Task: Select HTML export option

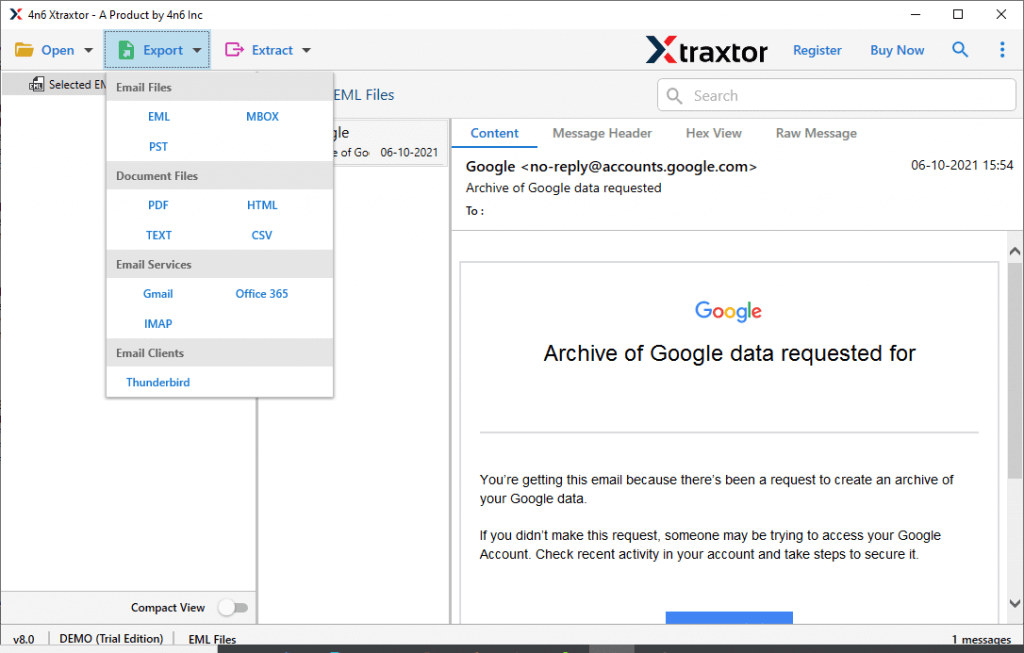Action: click(263, 205)
